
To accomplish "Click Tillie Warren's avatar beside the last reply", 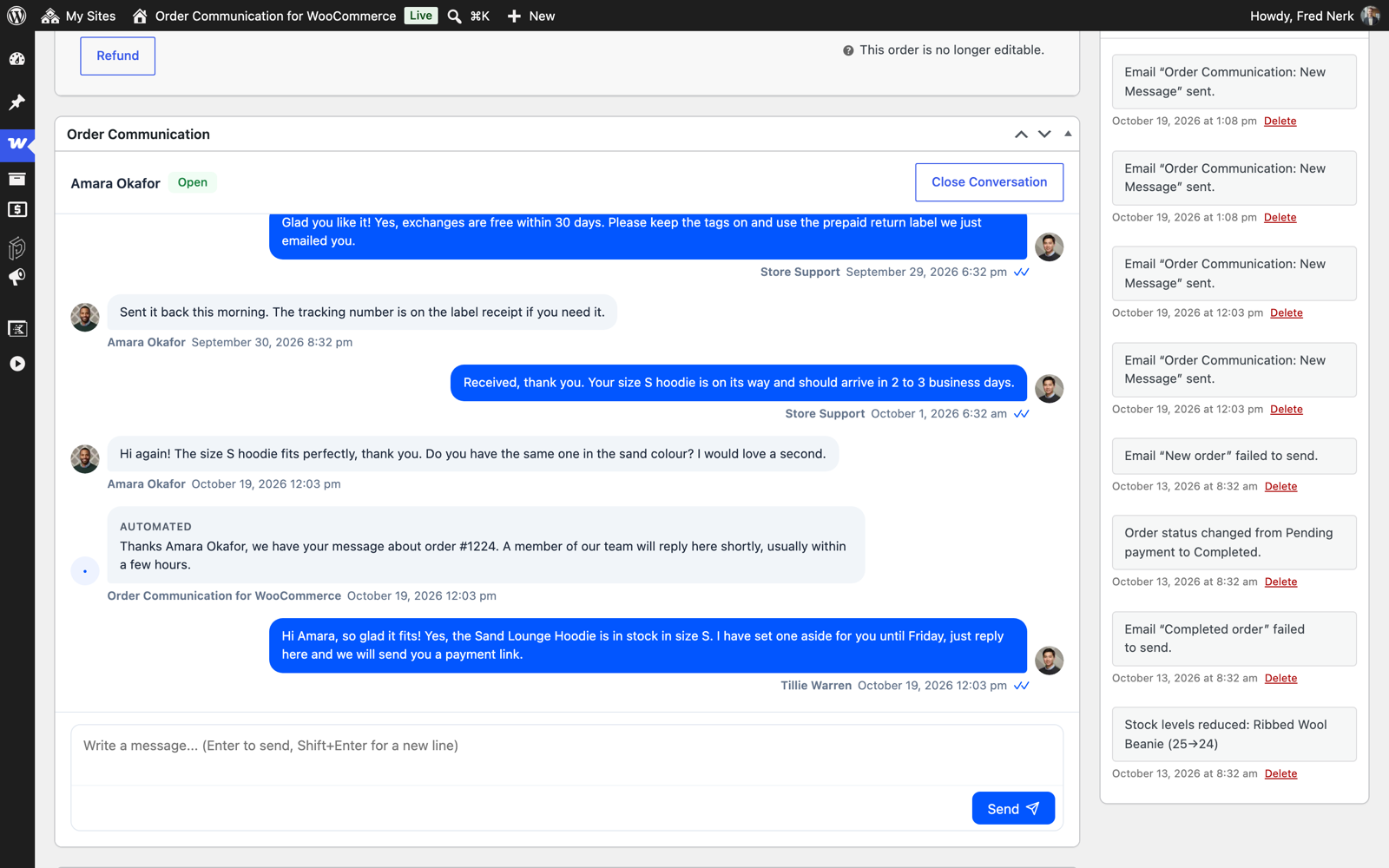I will pos(1050,661).
